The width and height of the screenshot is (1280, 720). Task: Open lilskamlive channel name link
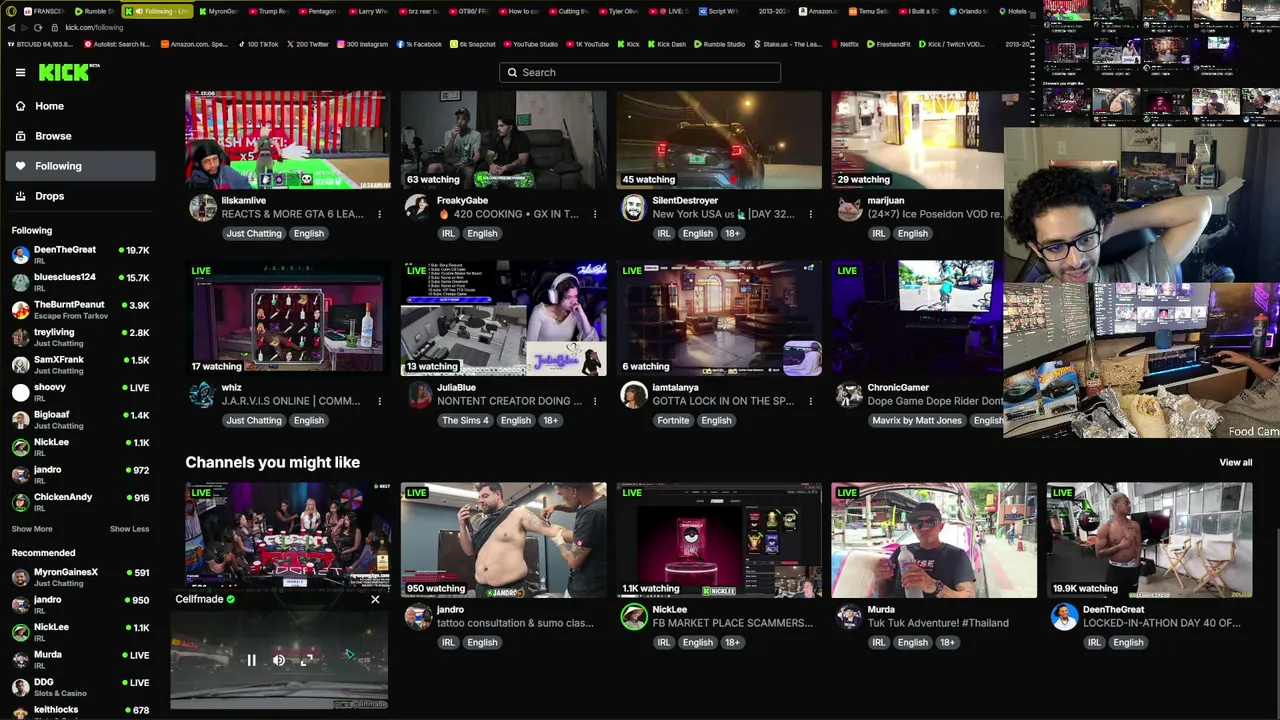[243, 200]
